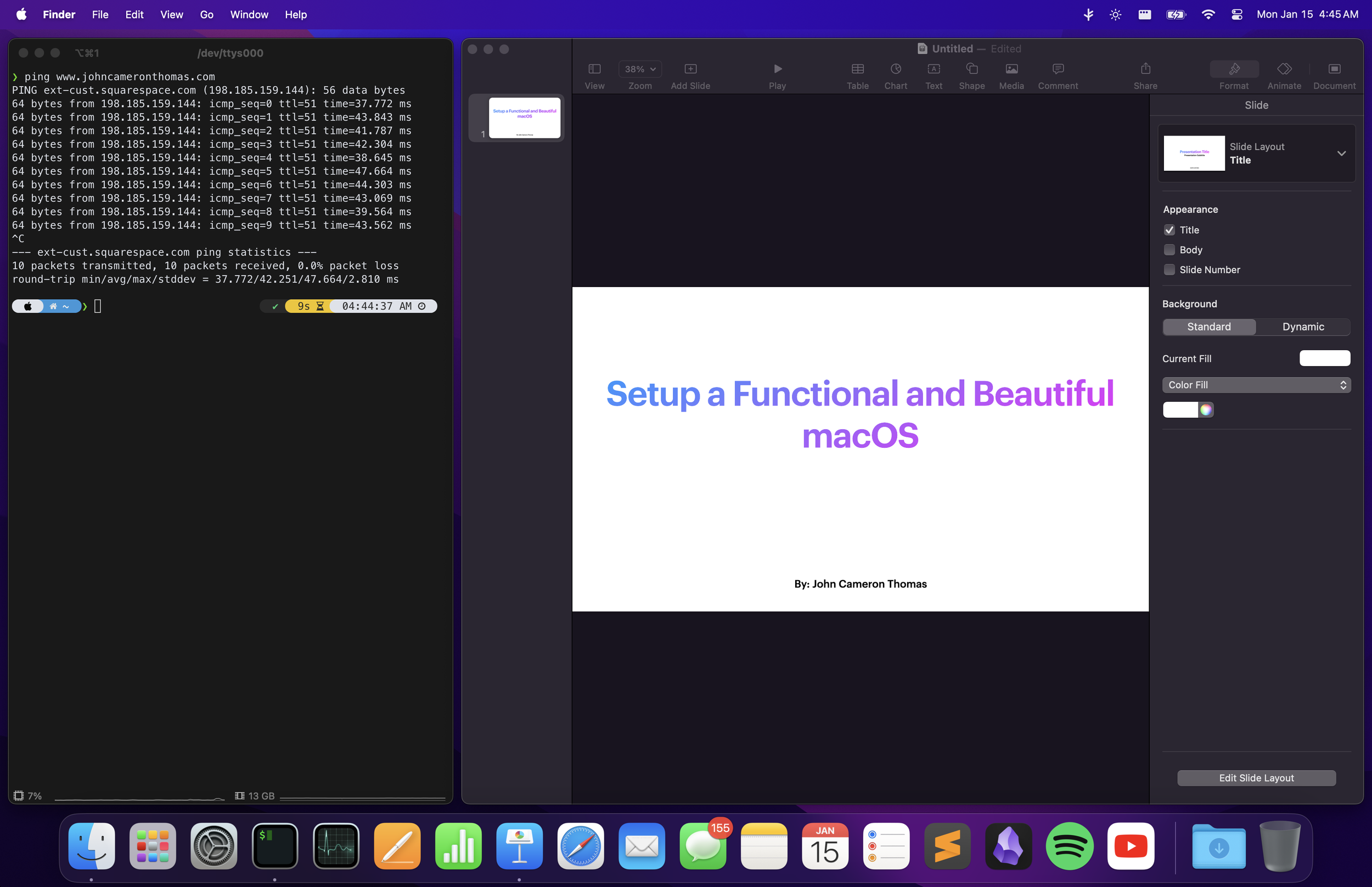Expand the Slide Layout chooser chevron

[1341, 153]
